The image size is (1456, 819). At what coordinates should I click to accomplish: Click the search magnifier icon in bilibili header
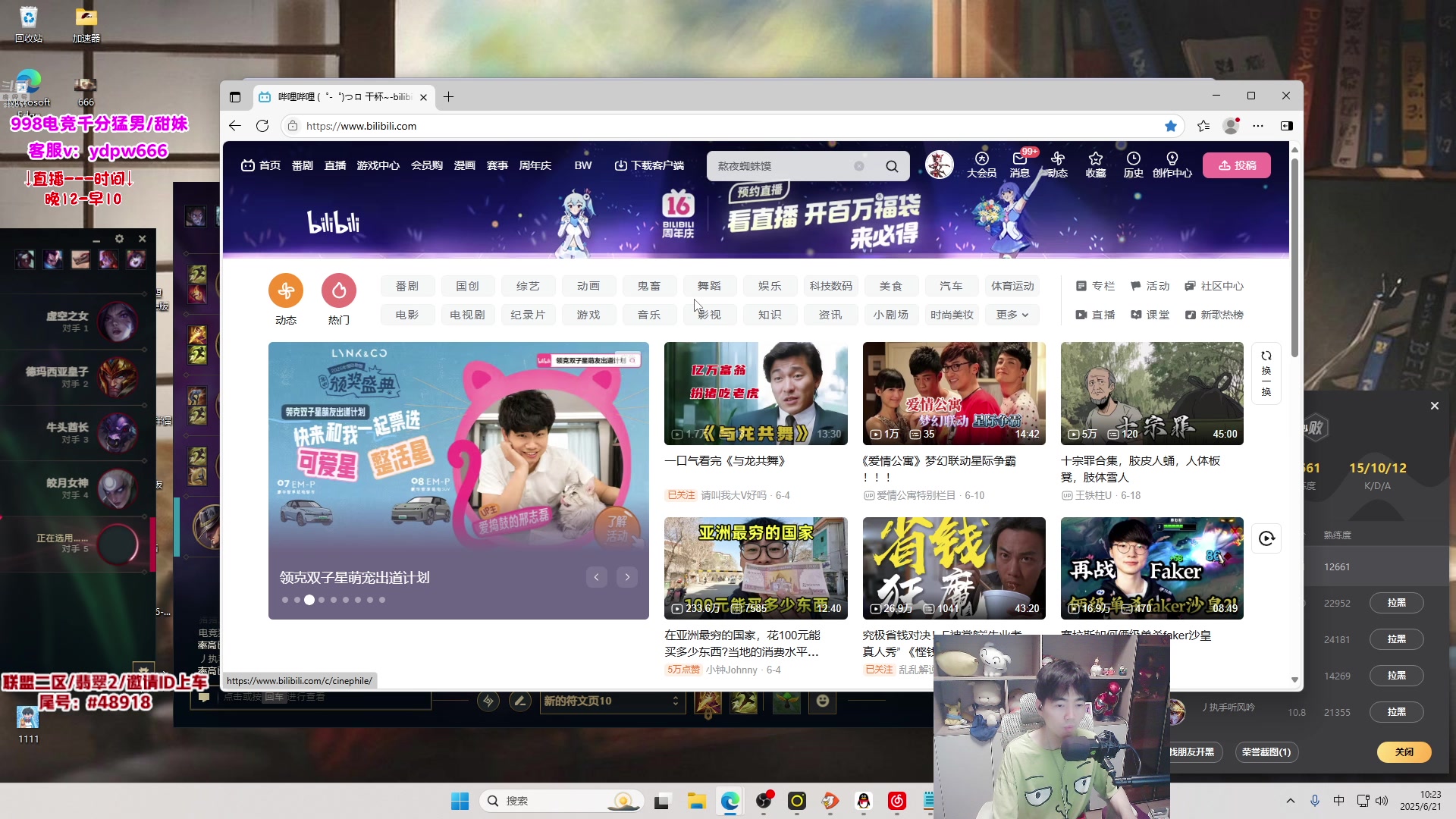(892, 166)
